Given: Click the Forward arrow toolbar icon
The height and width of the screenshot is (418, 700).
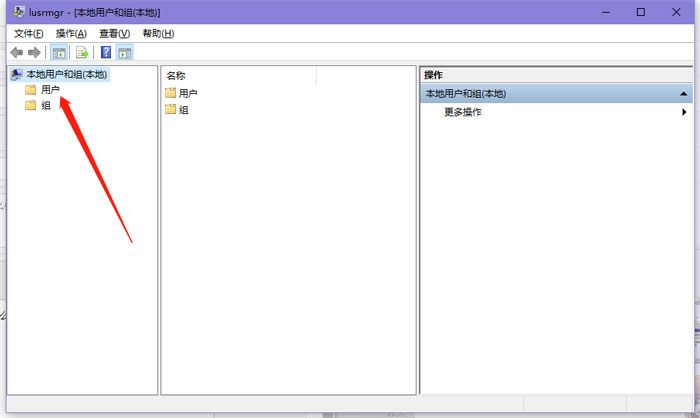Looking at the screenshot, I should 34,53.
